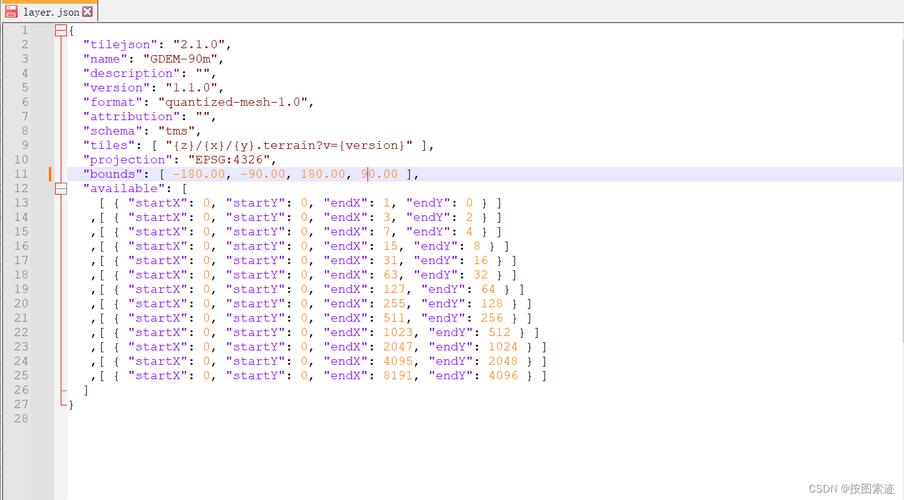Click the "projection" key on line 10
Viewport: 904px width, 500px height.
(127, 160)
